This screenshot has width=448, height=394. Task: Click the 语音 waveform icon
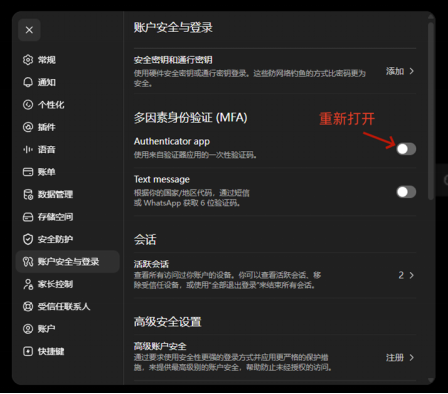(x=28, y=149)
